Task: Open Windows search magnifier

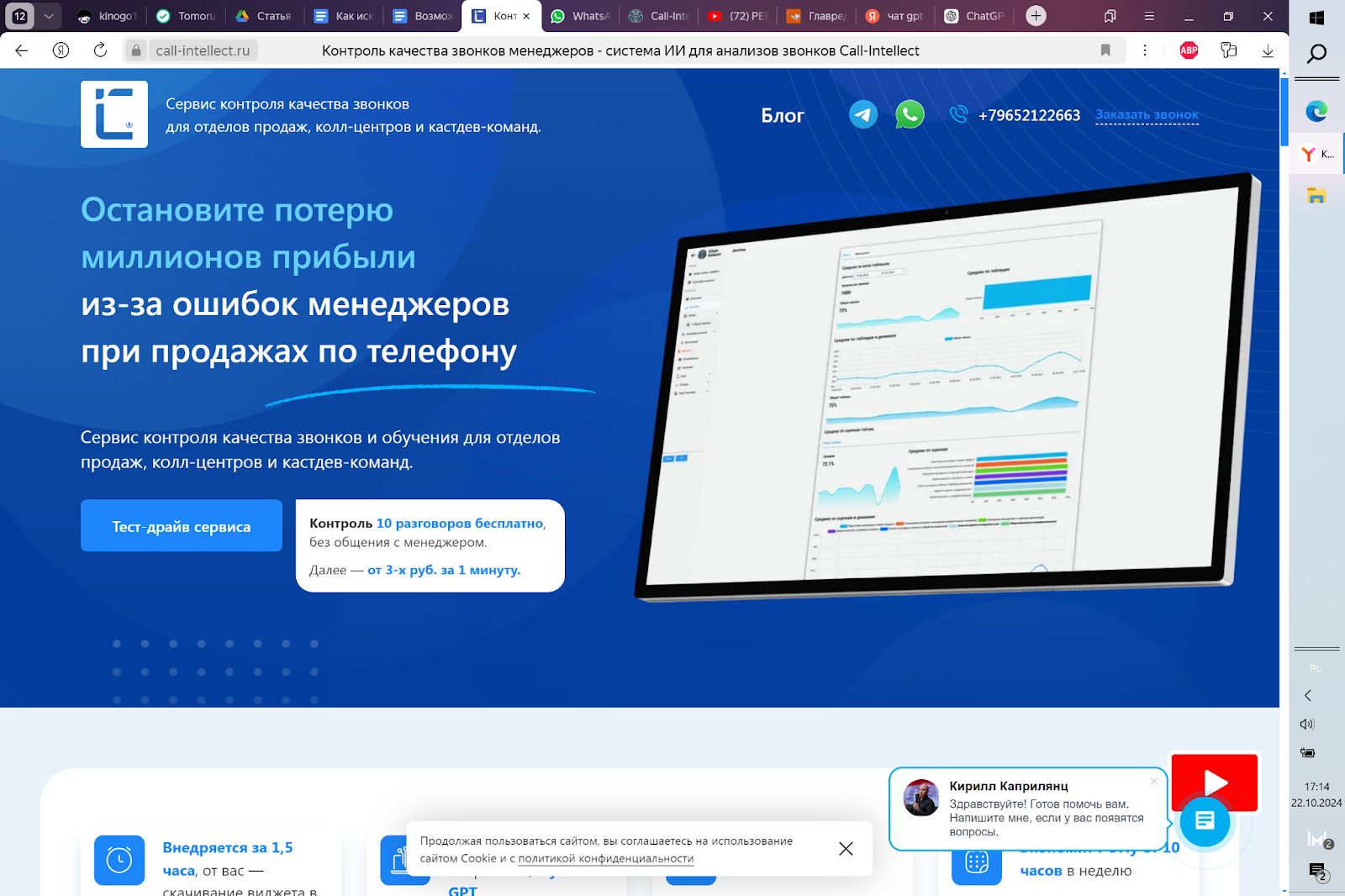Action: (1316, 55)
